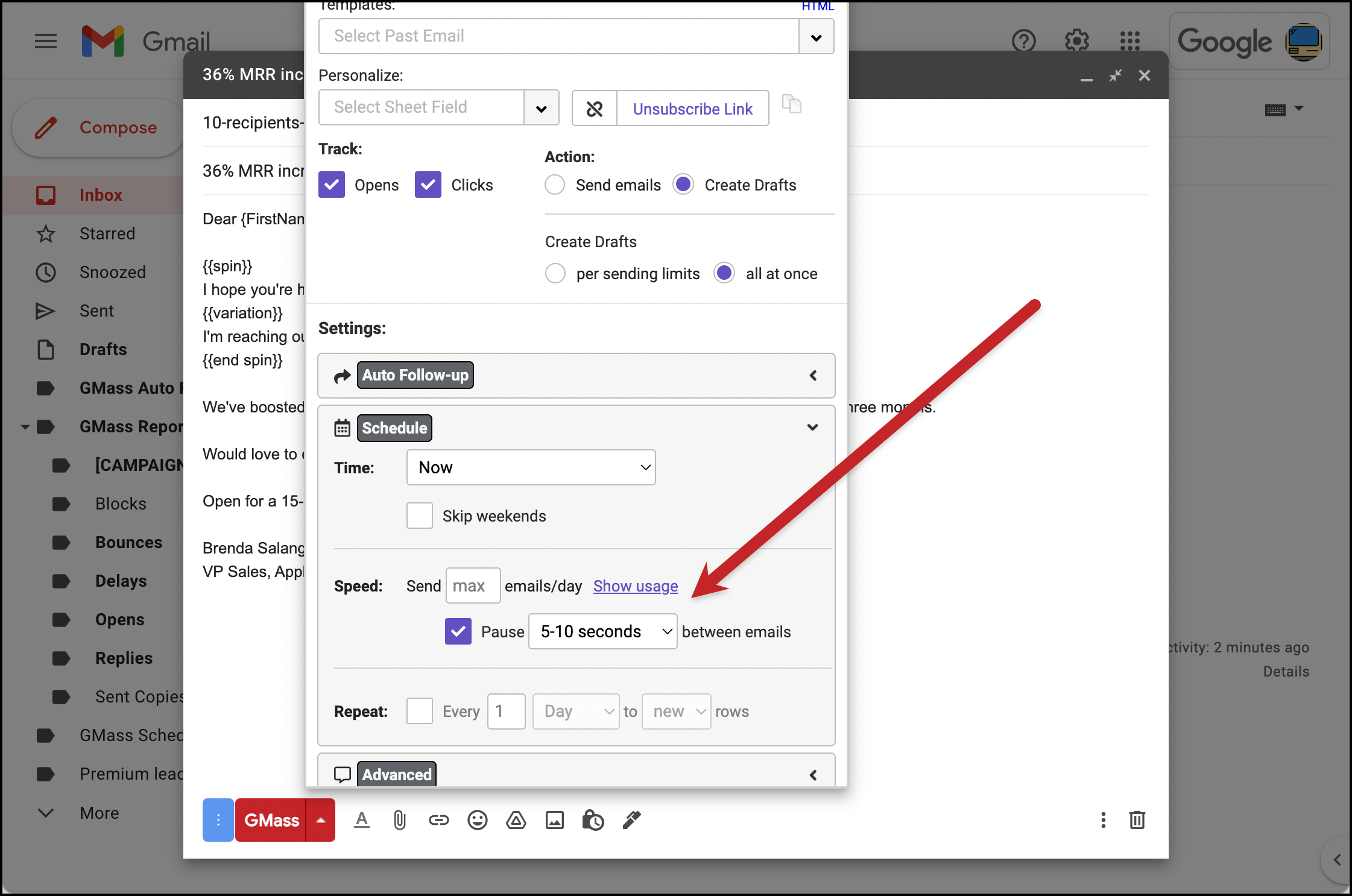This screenshot has height=896, width=1352.
Task: Open the Snoozed folder
Action: pyautogui.click(x=112, y=273)
